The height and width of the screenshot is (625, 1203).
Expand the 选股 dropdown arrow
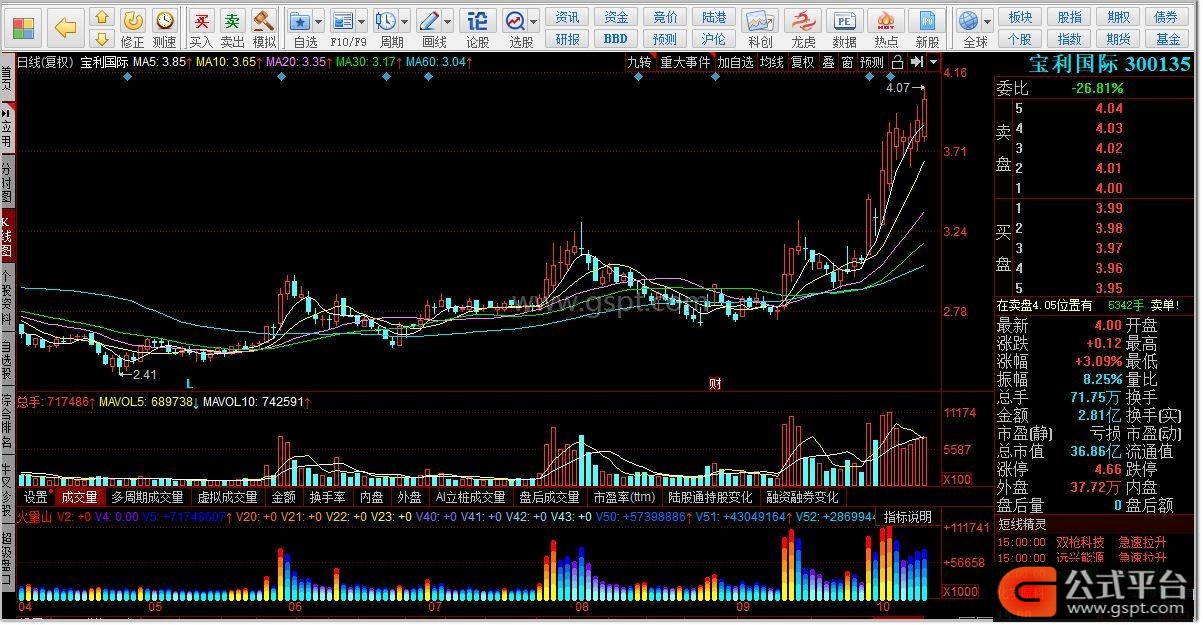[534, 21]
